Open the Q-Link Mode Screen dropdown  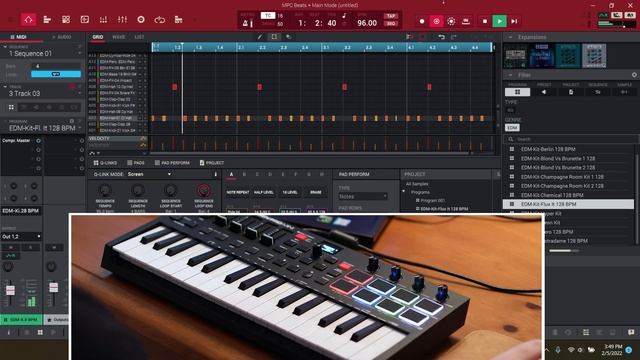[149, 174]
